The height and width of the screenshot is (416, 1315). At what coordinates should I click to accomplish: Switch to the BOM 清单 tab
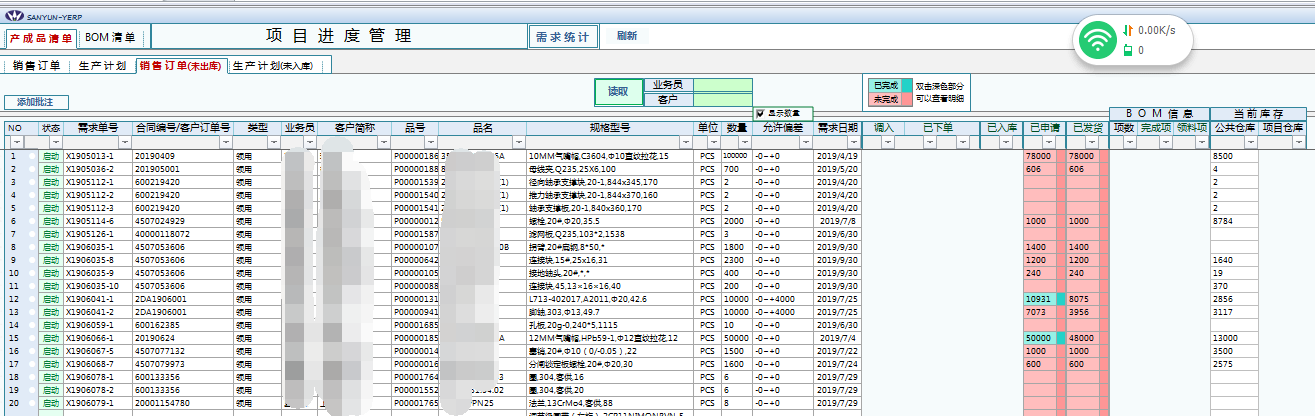tap(112, 38)
